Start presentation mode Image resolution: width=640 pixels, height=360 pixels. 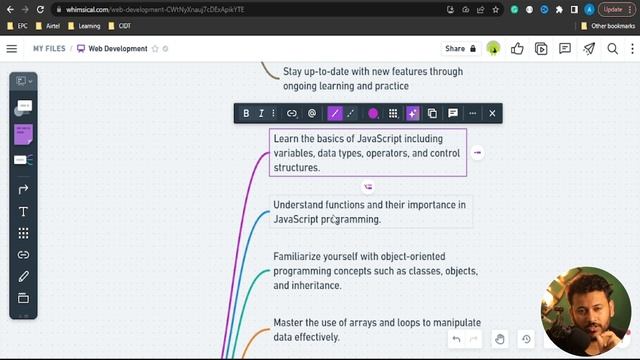coord(541,49)
